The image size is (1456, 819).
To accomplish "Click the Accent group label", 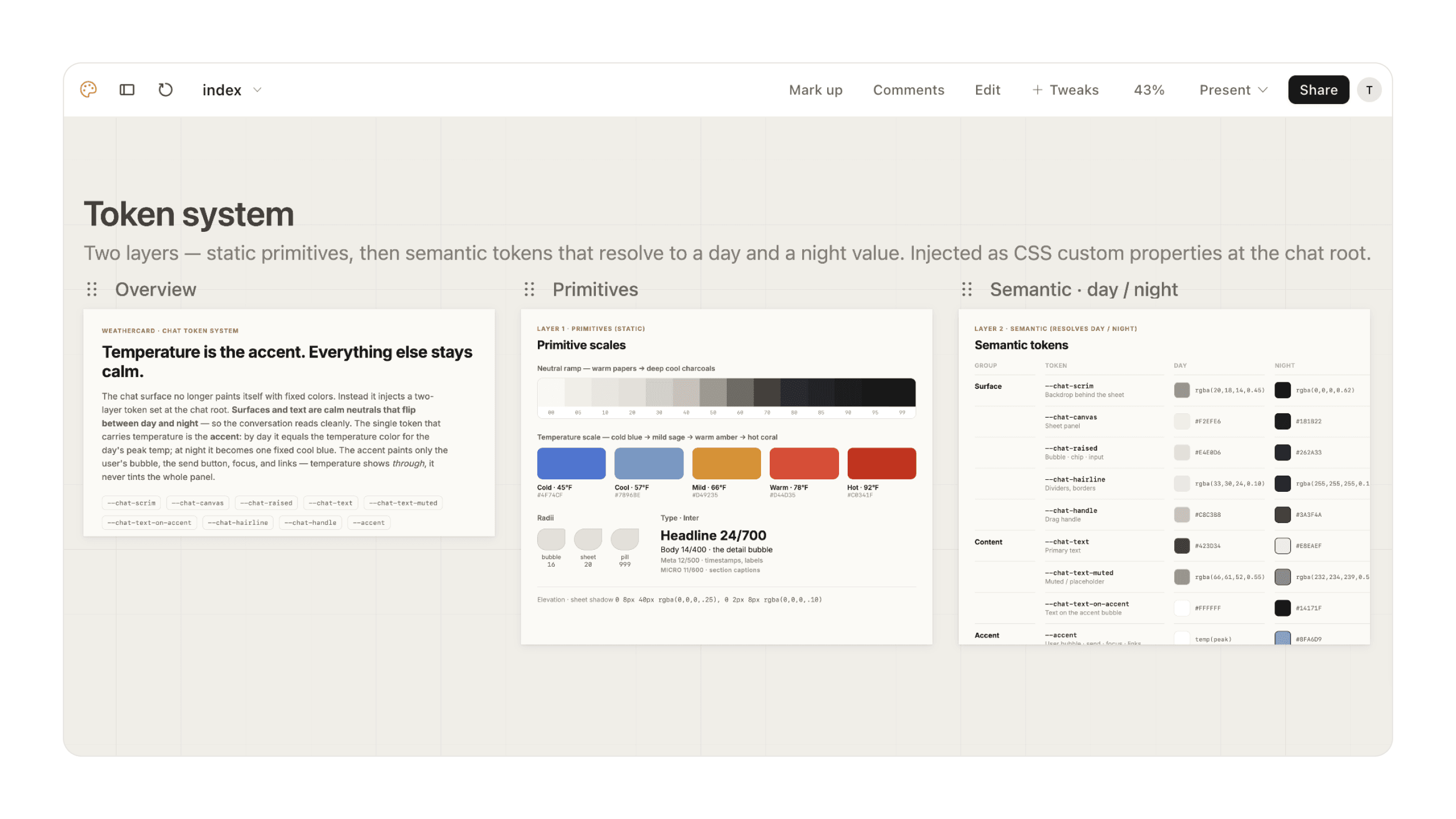I will (986, 635).
